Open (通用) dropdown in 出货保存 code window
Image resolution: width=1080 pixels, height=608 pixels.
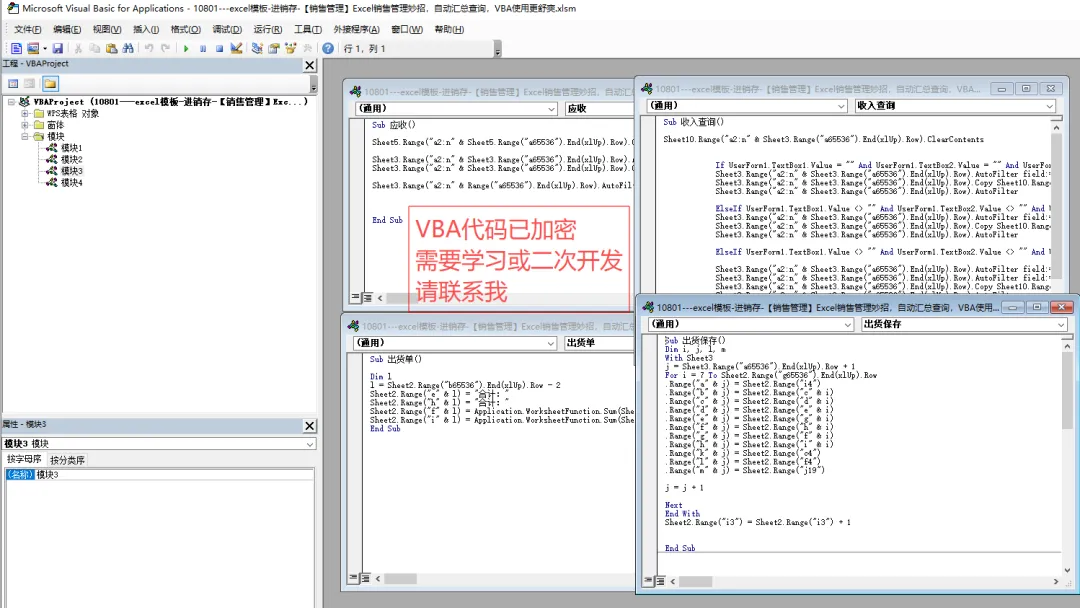(x=847, y=324)
